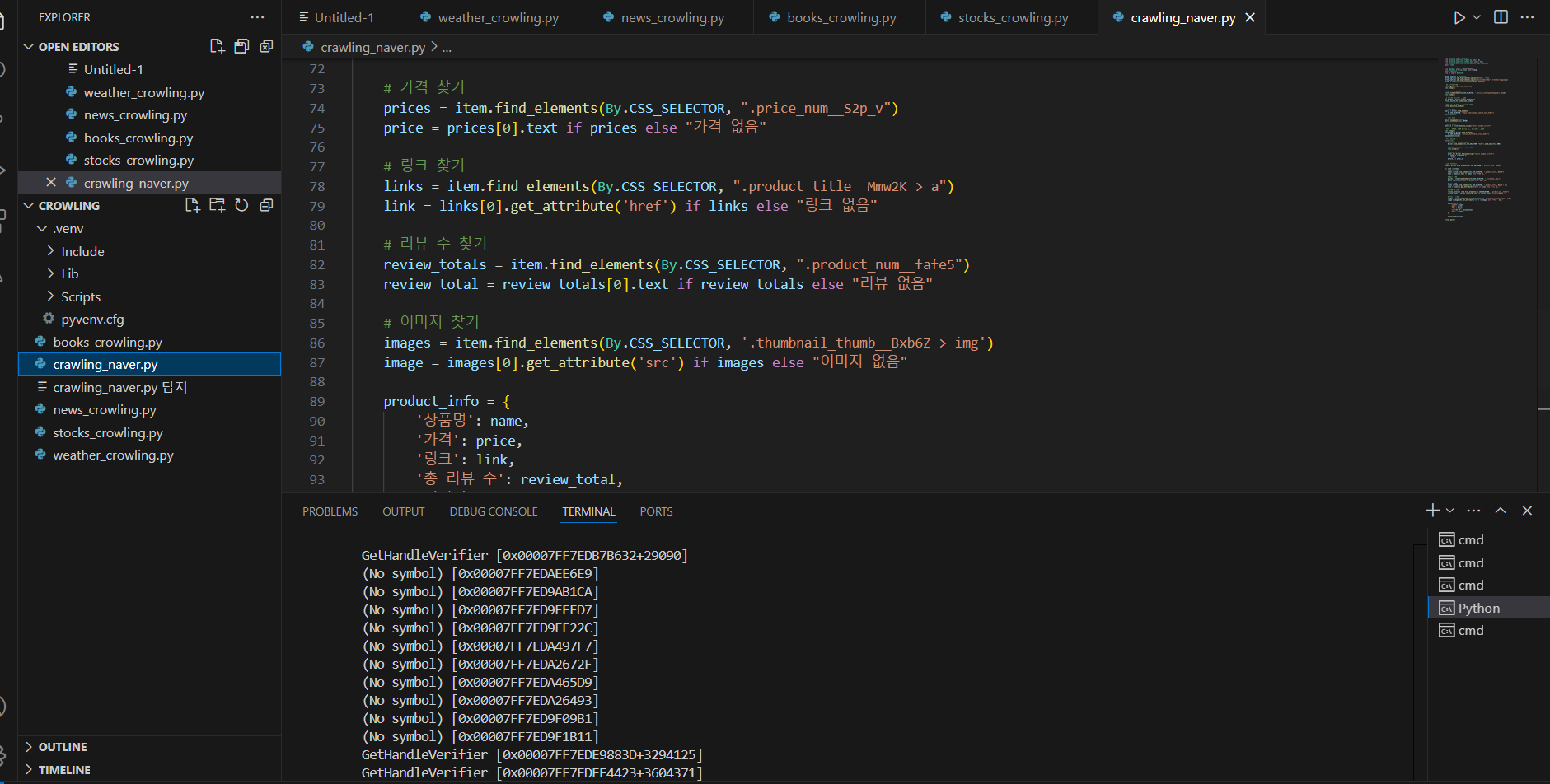Select the third cmd terminal instance
Screen dimensions: 1550x784
pyautogui.click(x=1488, y=586)
